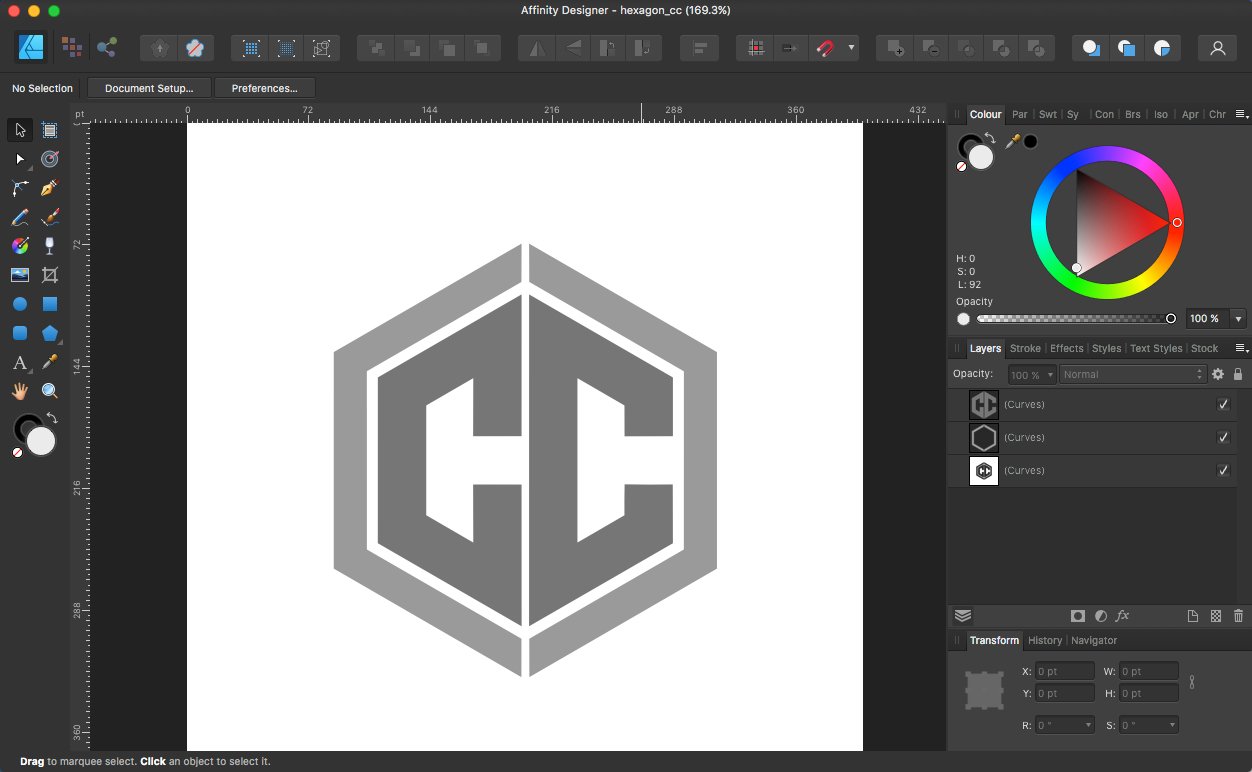Open the Normal blend mode dropdown
This screenshot has height=772, width=1252.
pyautogui.click(x=1131, y=374)
